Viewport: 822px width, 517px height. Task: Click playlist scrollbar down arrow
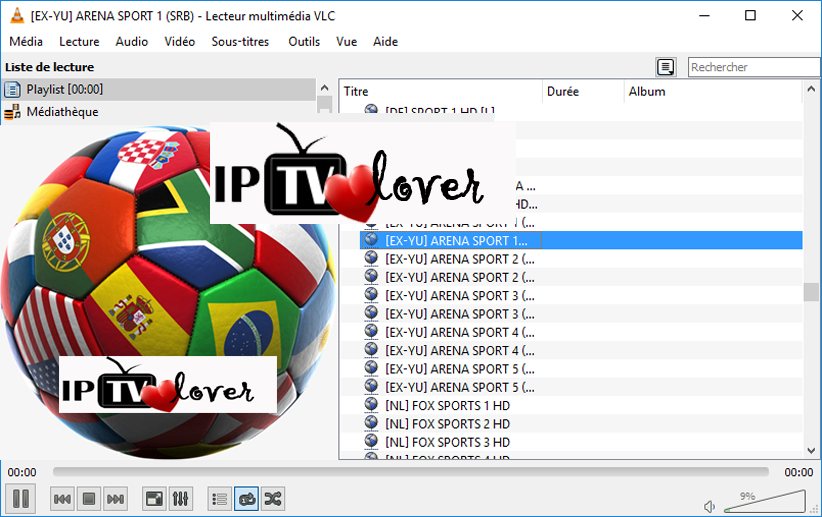click(811, 450)
